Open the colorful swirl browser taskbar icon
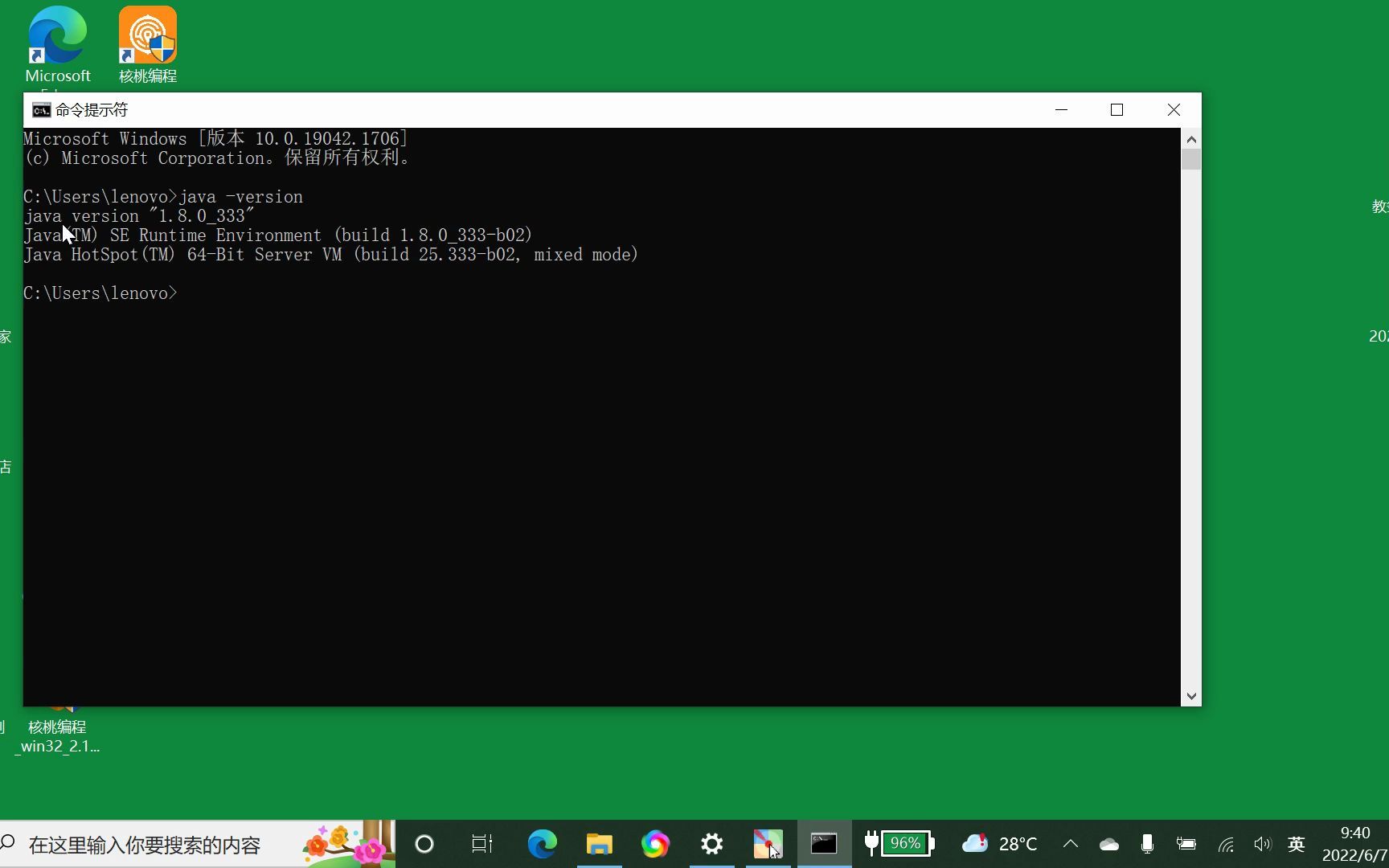 coord(655,844)
